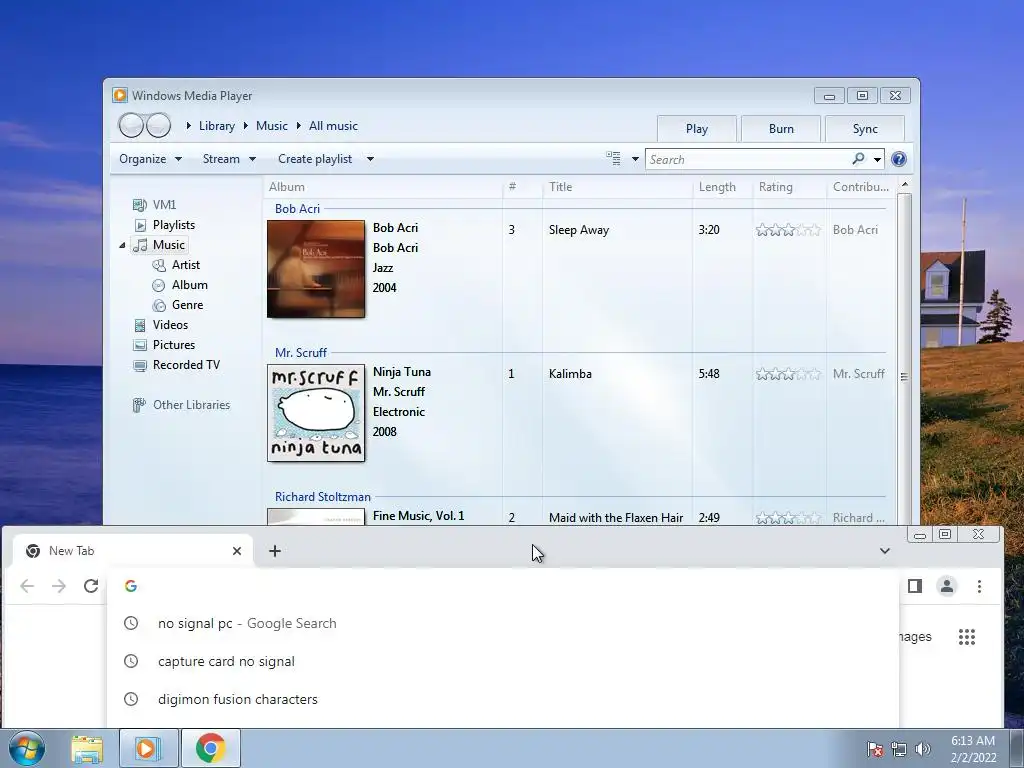Select Maid with the Flaxen Hair track
The width and height of the screenshot is (1024, 768).
(x=616, y=518)
